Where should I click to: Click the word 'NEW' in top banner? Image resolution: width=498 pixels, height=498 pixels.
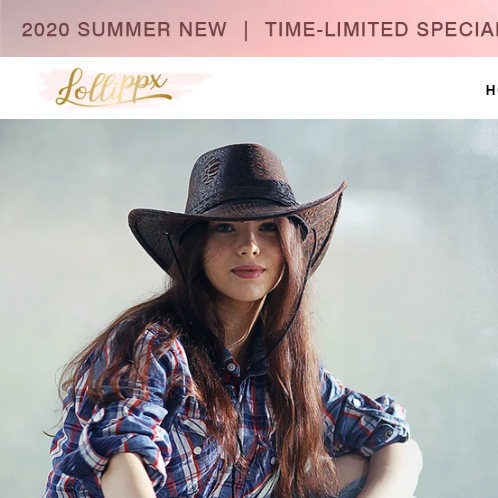point(203,29)
